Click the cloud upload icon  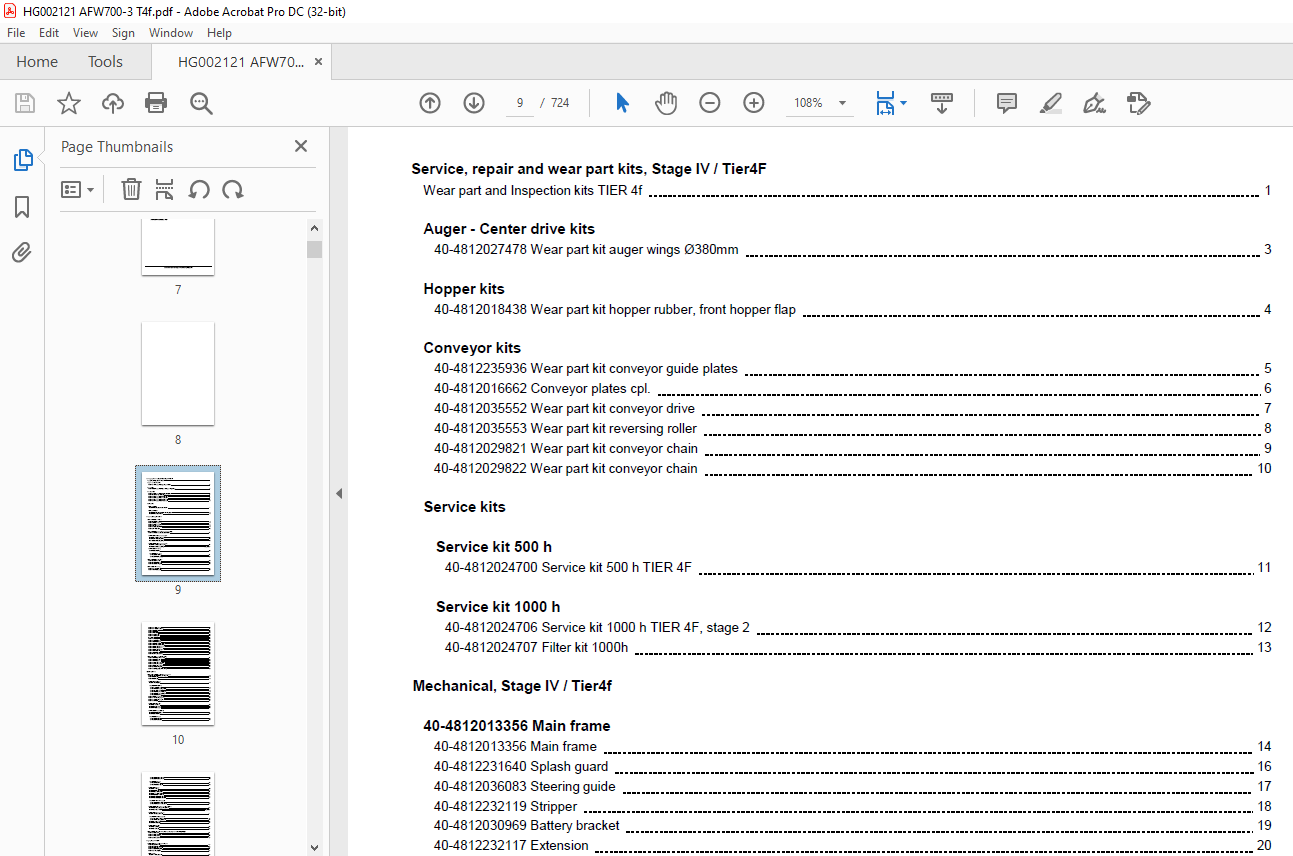pyautogui.click(x=113, y=103)
